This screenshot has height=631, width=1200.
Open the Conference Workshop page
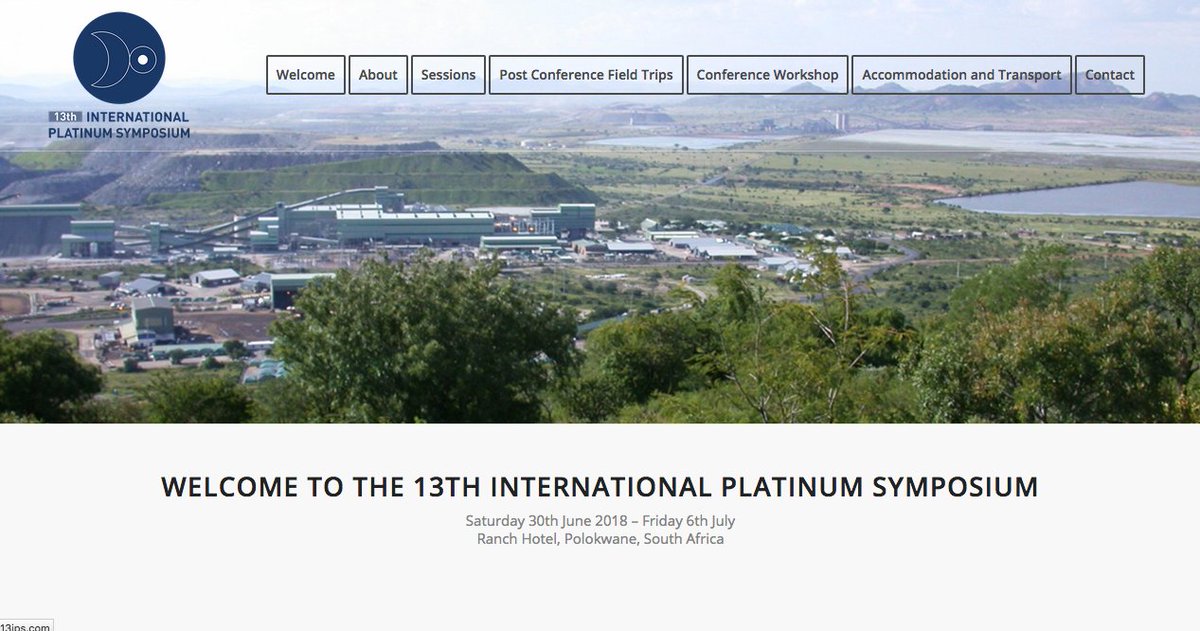tap(768, 75)
